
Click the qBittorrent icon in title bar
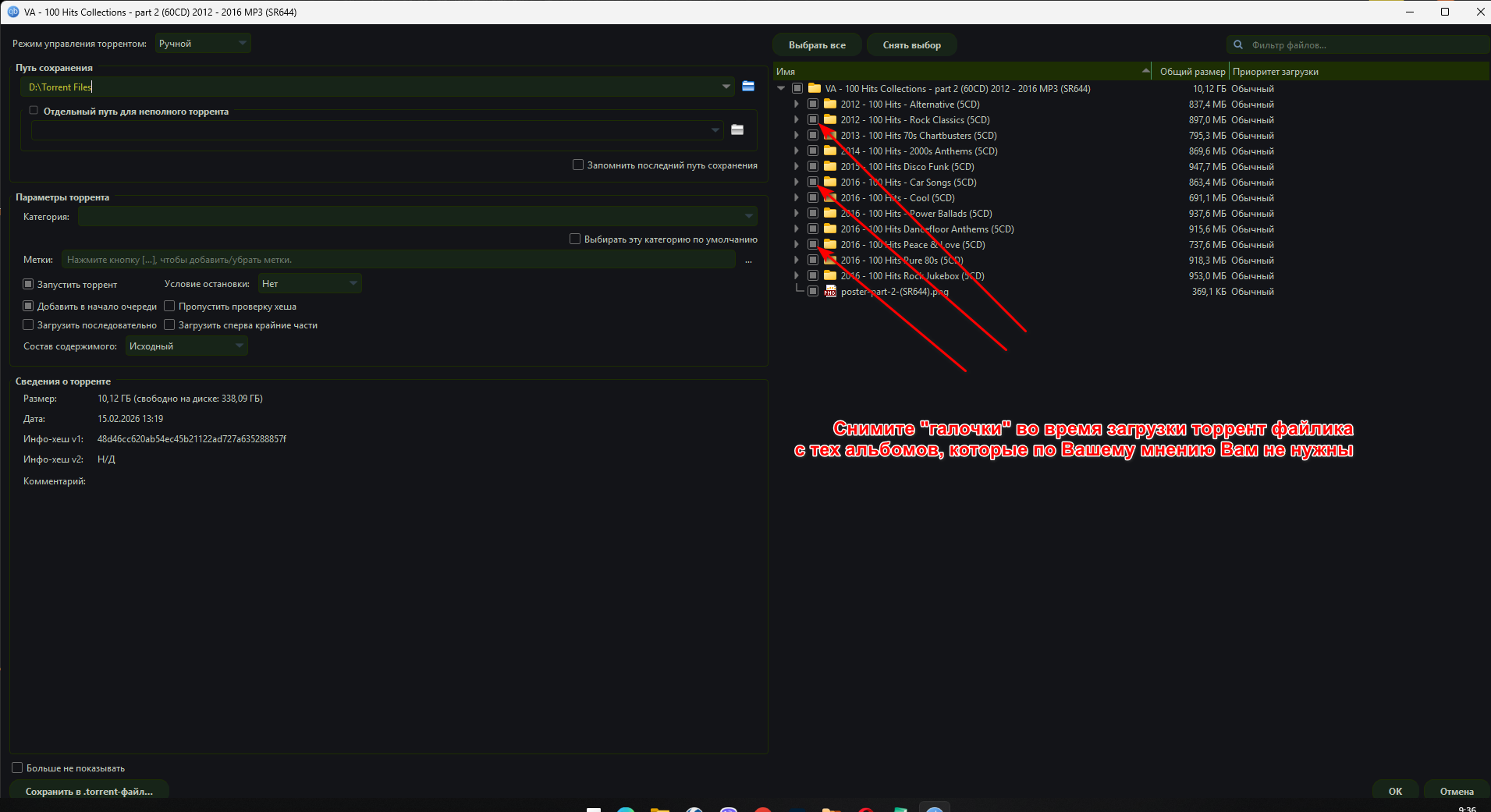[12, 12]
